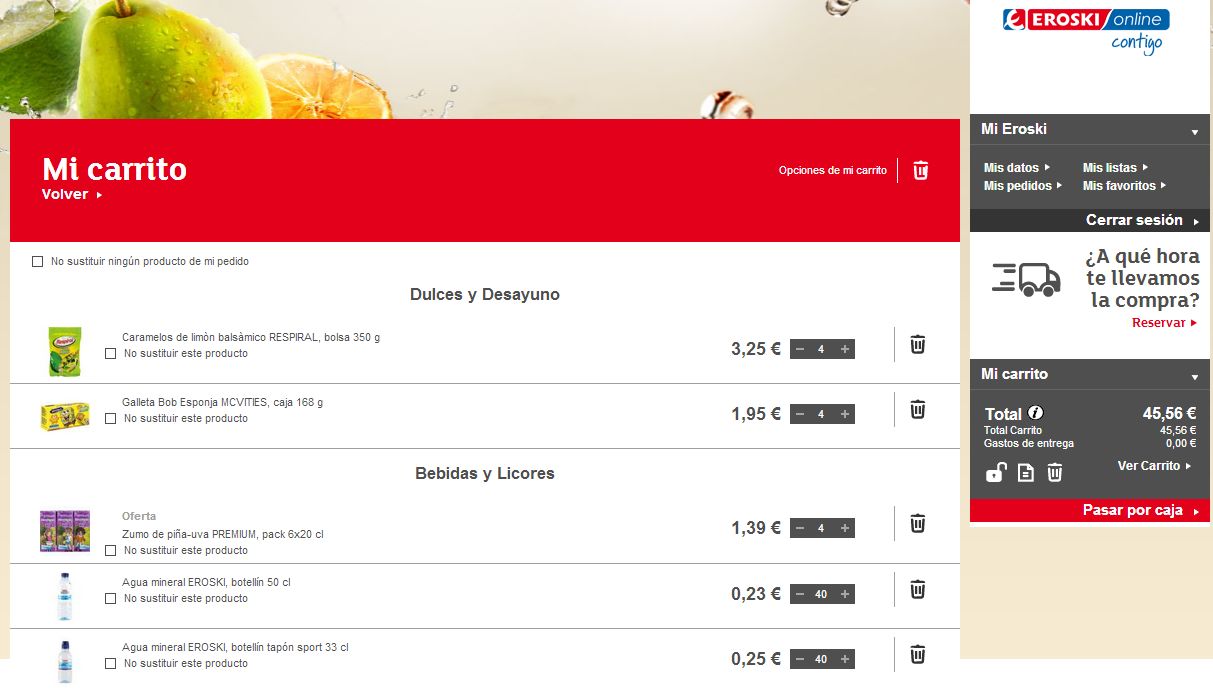Click Agua mineral botellín tapón sport name

pos(235,648)
